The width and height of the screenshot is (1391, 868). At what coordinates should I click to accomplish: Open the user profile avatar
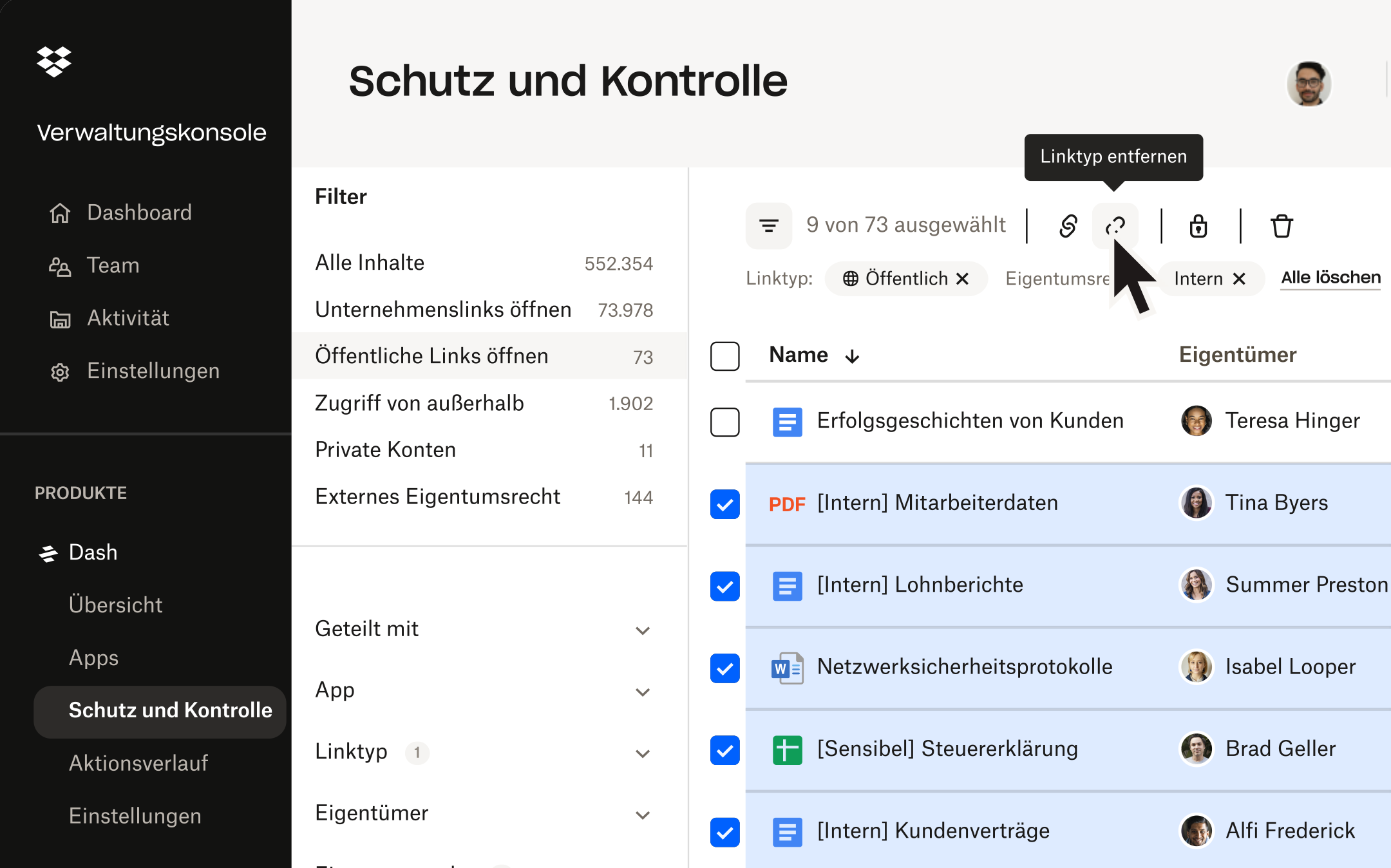click(x=1309, y=84)
